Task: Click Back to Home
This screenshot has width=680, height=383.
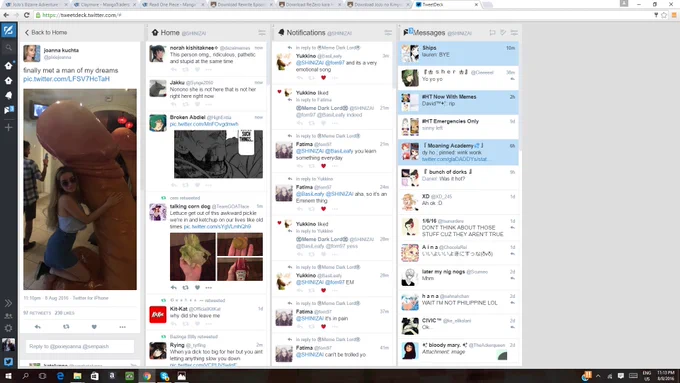Action: point(46,33)
